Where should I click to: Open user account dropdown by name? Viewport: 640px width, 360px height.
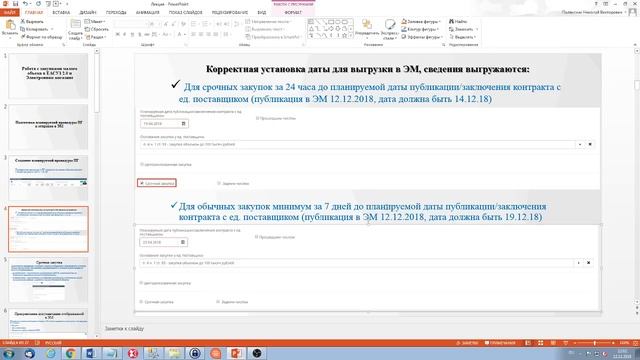coord(594,12)
